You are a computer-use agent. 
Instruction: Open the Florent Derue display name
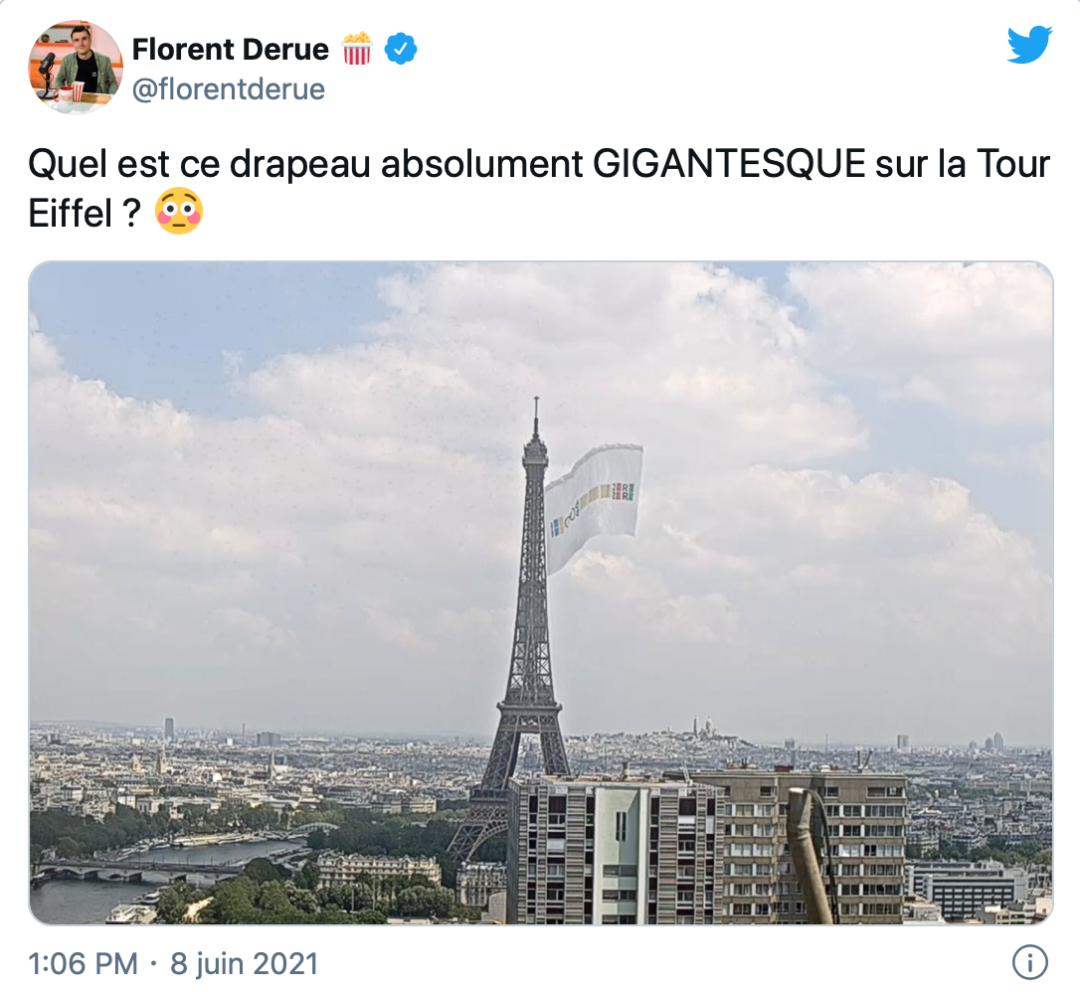point(230,50)
